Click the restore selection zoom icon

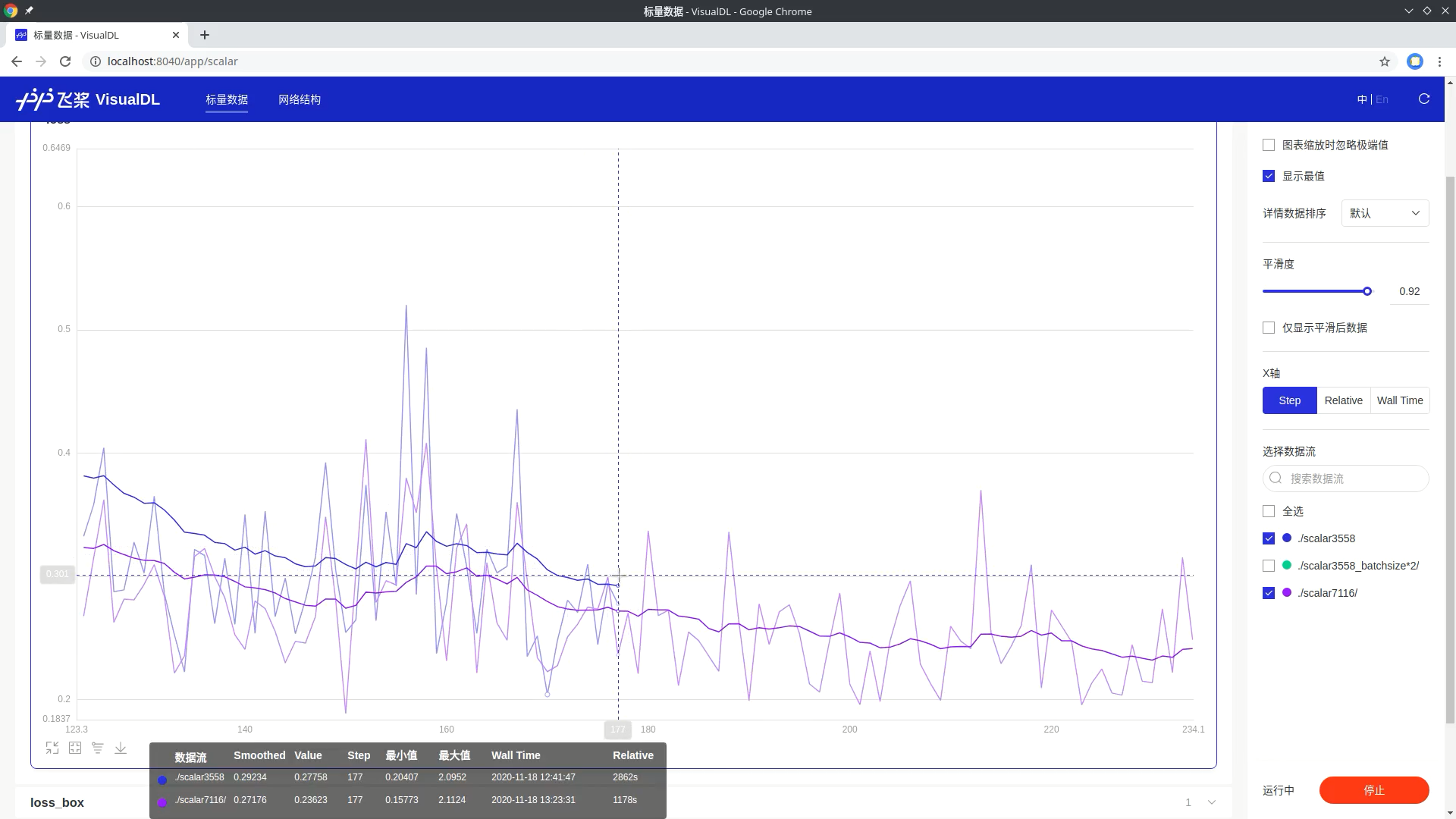pyautogui.click(x=75, y=748)
